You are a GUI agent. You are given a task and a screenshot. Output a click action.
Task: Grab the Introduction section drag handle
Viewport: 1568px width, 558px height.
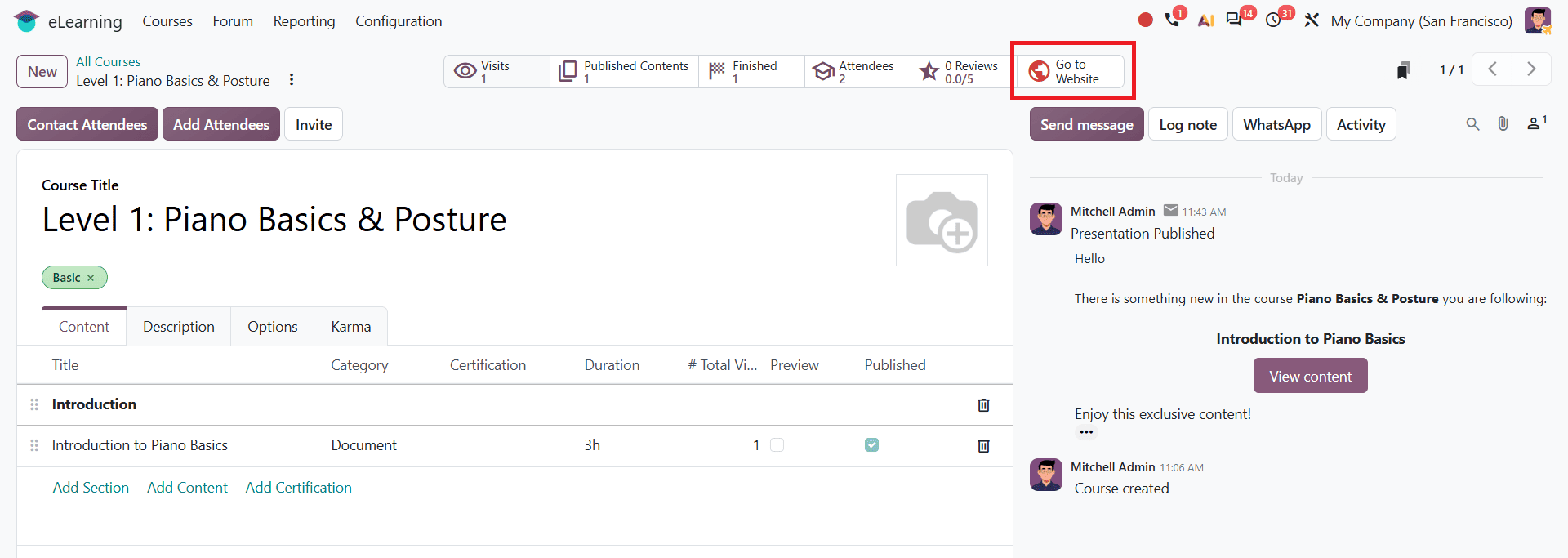point(34,404)
